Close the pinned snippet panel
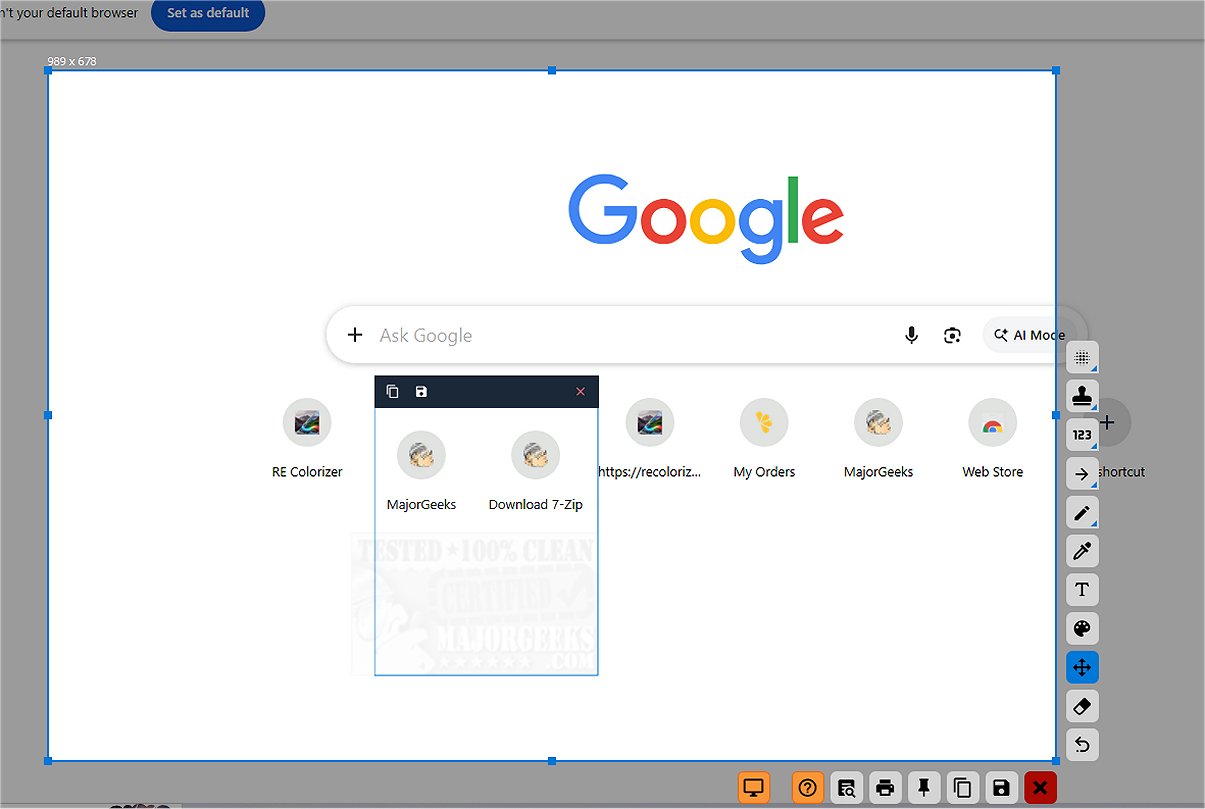Image resolution: width=1205 pixels, height=809 pixels. 581,392
